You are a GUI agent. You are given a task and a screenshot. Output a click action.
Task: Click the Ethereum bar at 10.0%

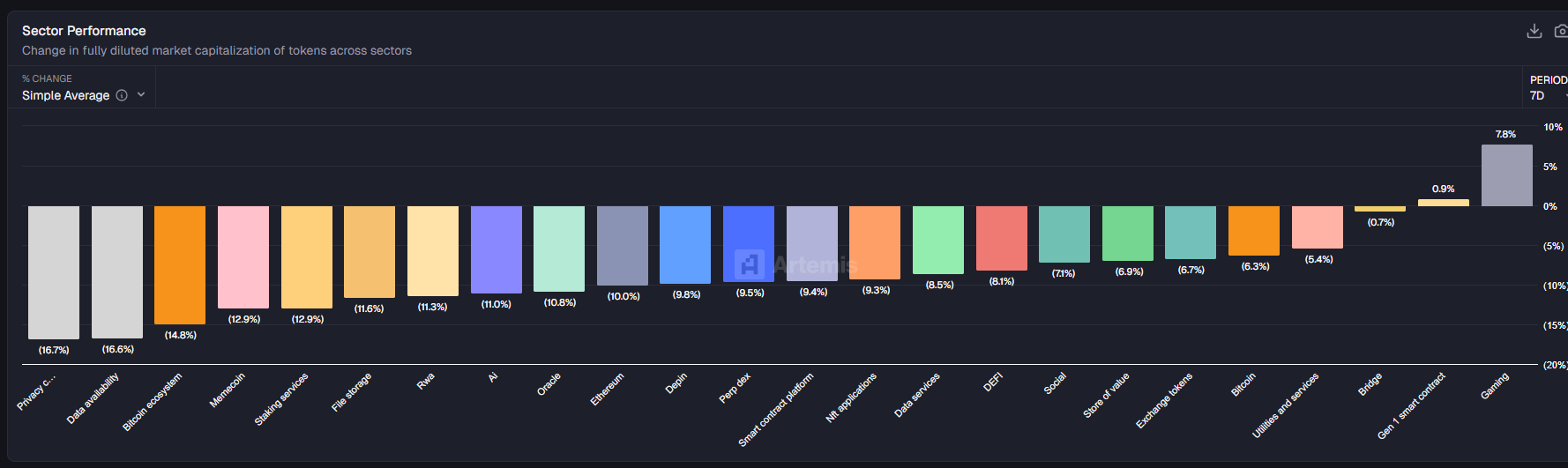point(623,245)
